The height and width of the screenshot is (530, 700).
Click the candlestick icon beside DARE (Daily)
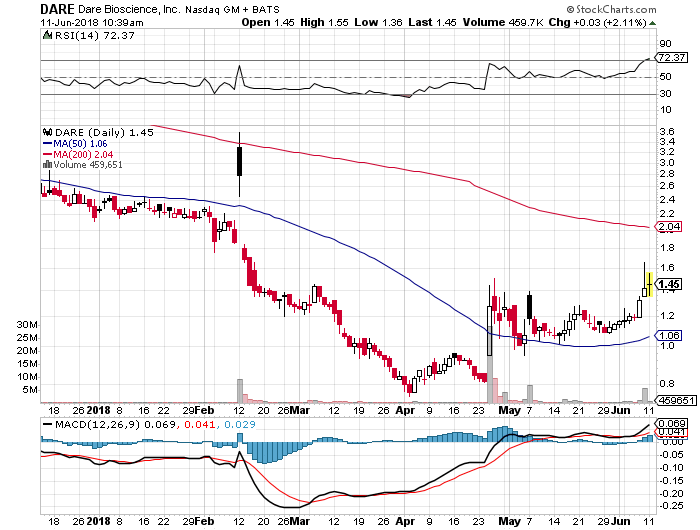[x=47, y=132]
